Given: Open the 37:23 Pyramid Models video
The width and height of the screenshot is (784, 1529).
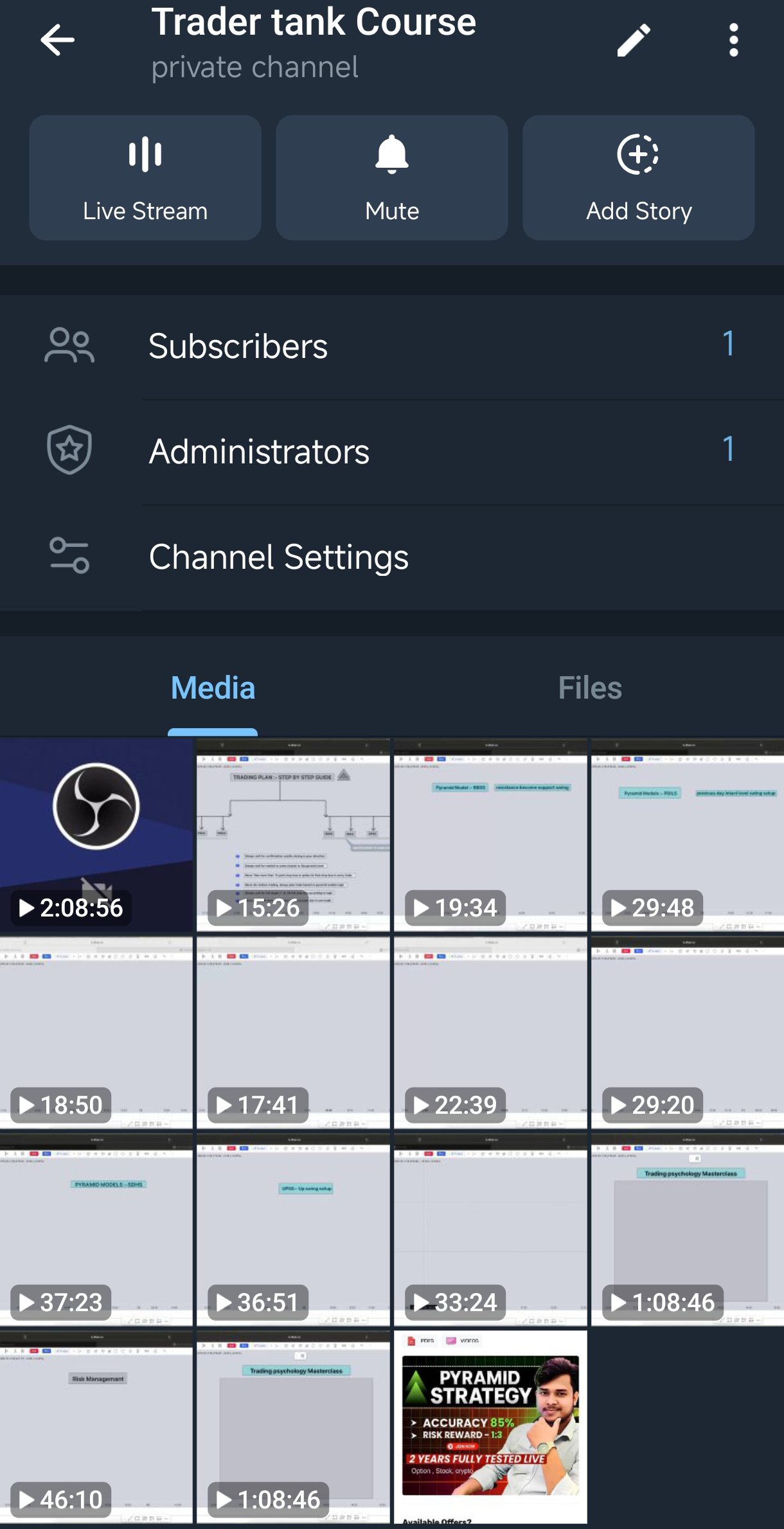Looking at the screenshot, I should pyautogui.click(x=96, y=1229).
